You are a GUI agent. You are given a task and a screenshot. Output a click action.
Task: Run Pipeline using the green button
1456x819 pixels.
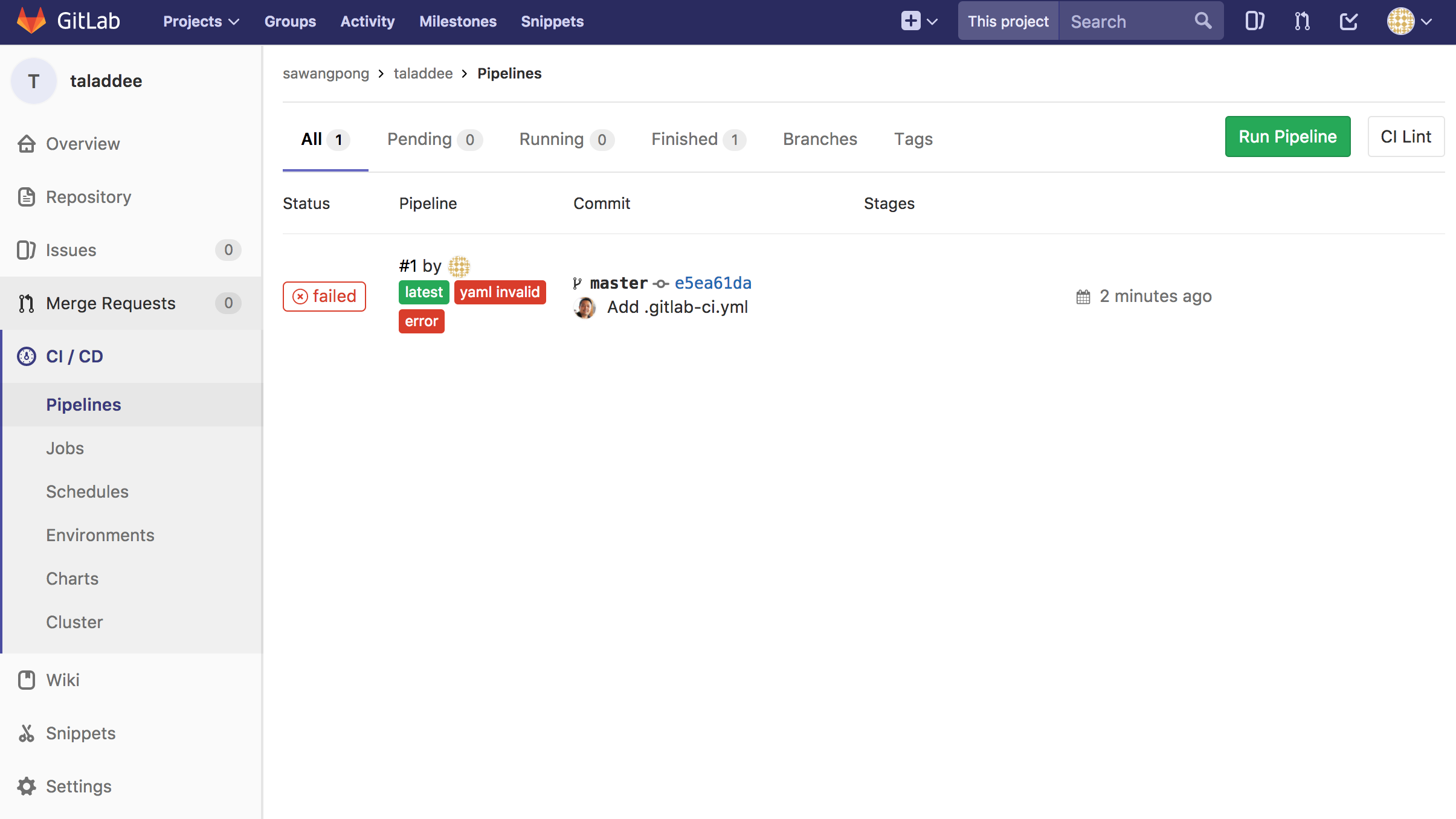[x=1288, y=135]
